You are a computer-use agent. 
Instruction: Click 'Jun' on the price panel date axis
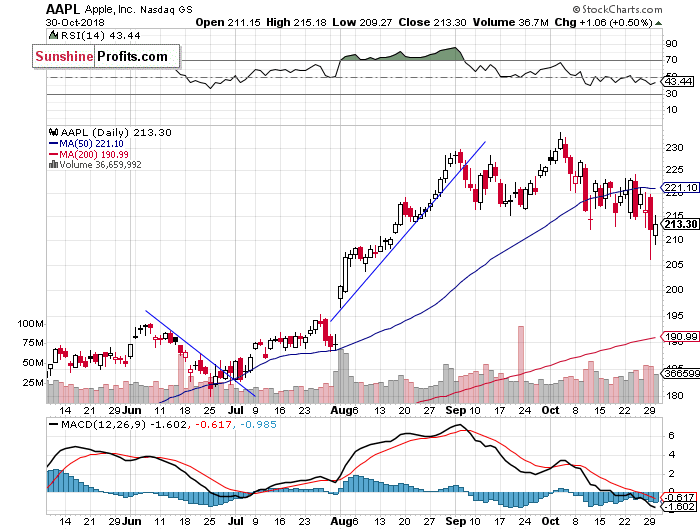[x=132, y=410]
